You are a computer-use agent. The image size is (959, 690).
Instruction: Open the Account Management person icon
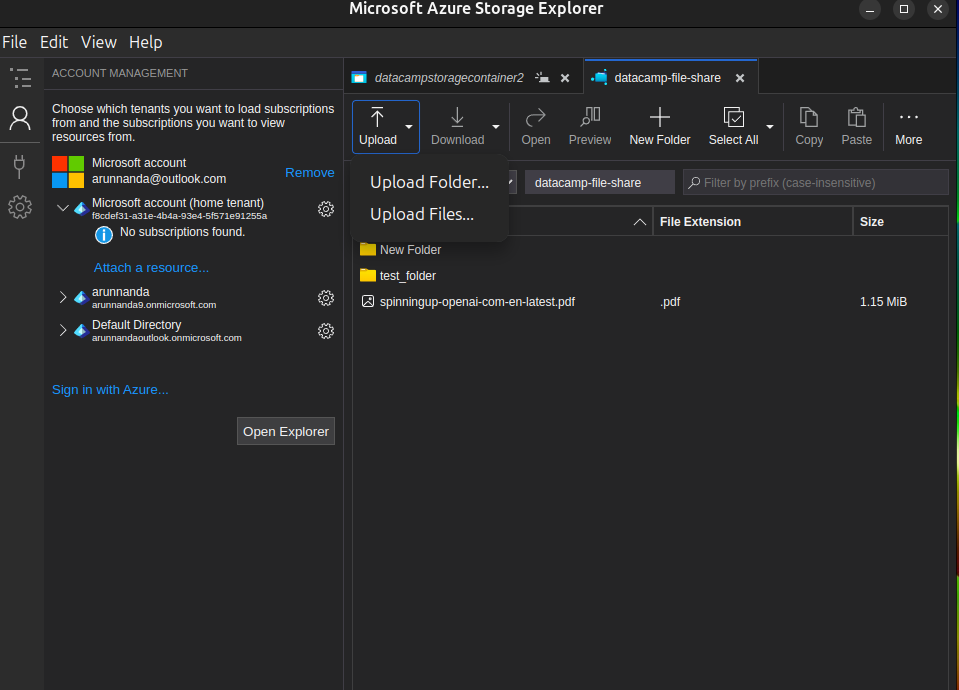tap(20, 119)
